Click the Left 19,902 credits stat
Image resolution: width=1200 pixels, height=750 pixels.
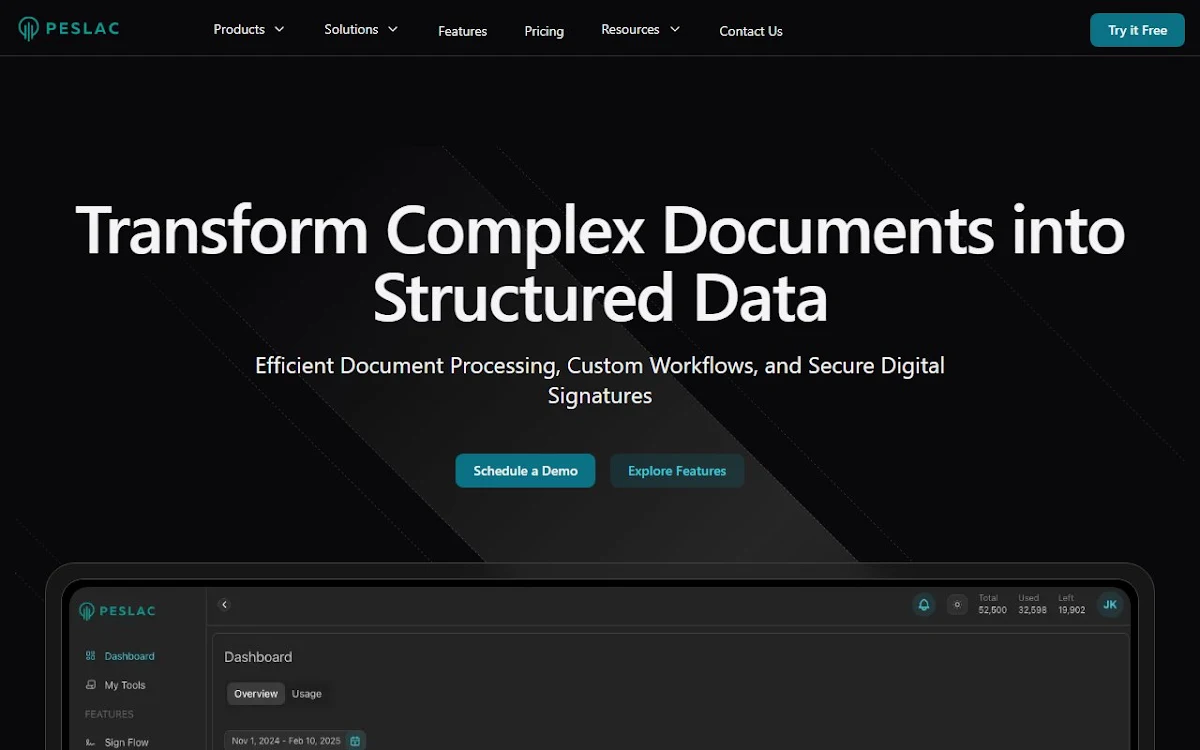1071,604
